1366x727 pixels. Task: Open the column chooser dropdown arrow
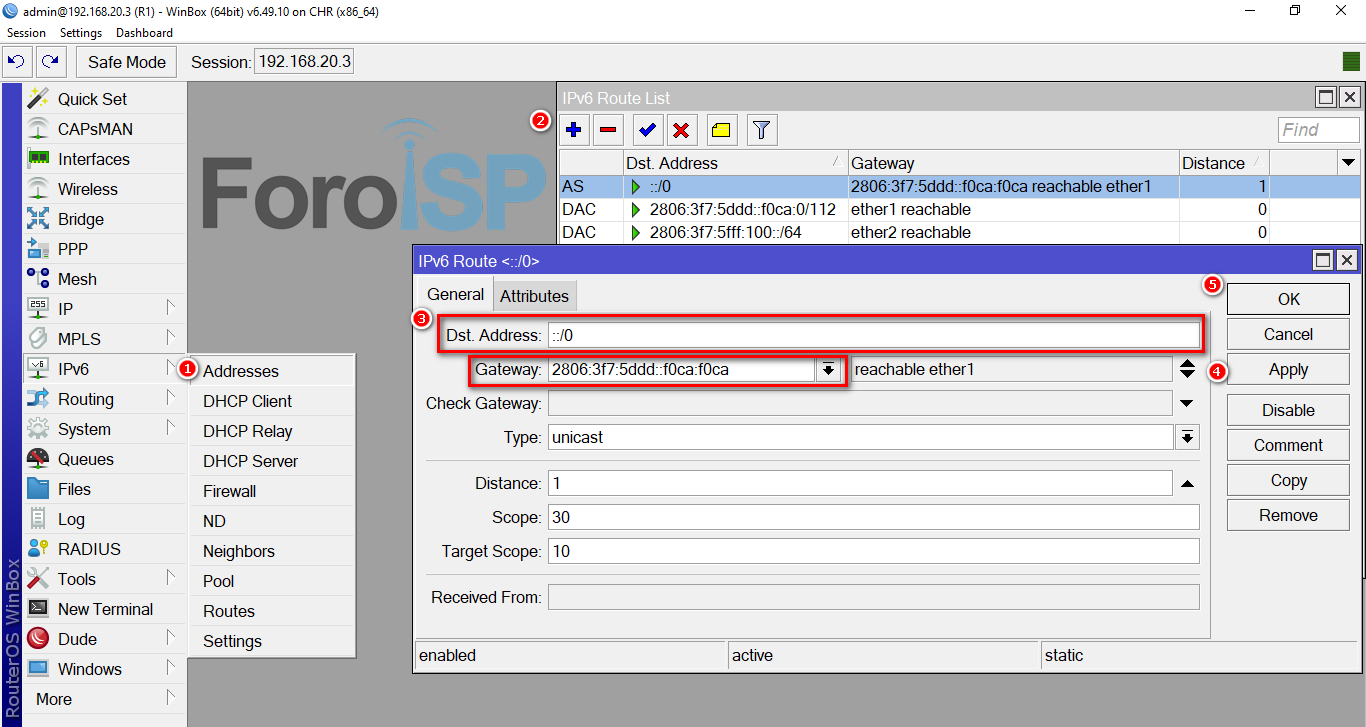[x=1349, y=163]
